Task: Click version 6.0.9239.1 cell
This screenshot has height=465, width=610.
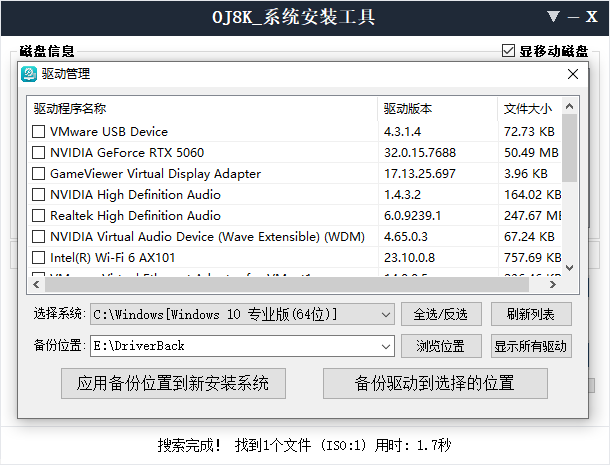Action: pos(413,216)
